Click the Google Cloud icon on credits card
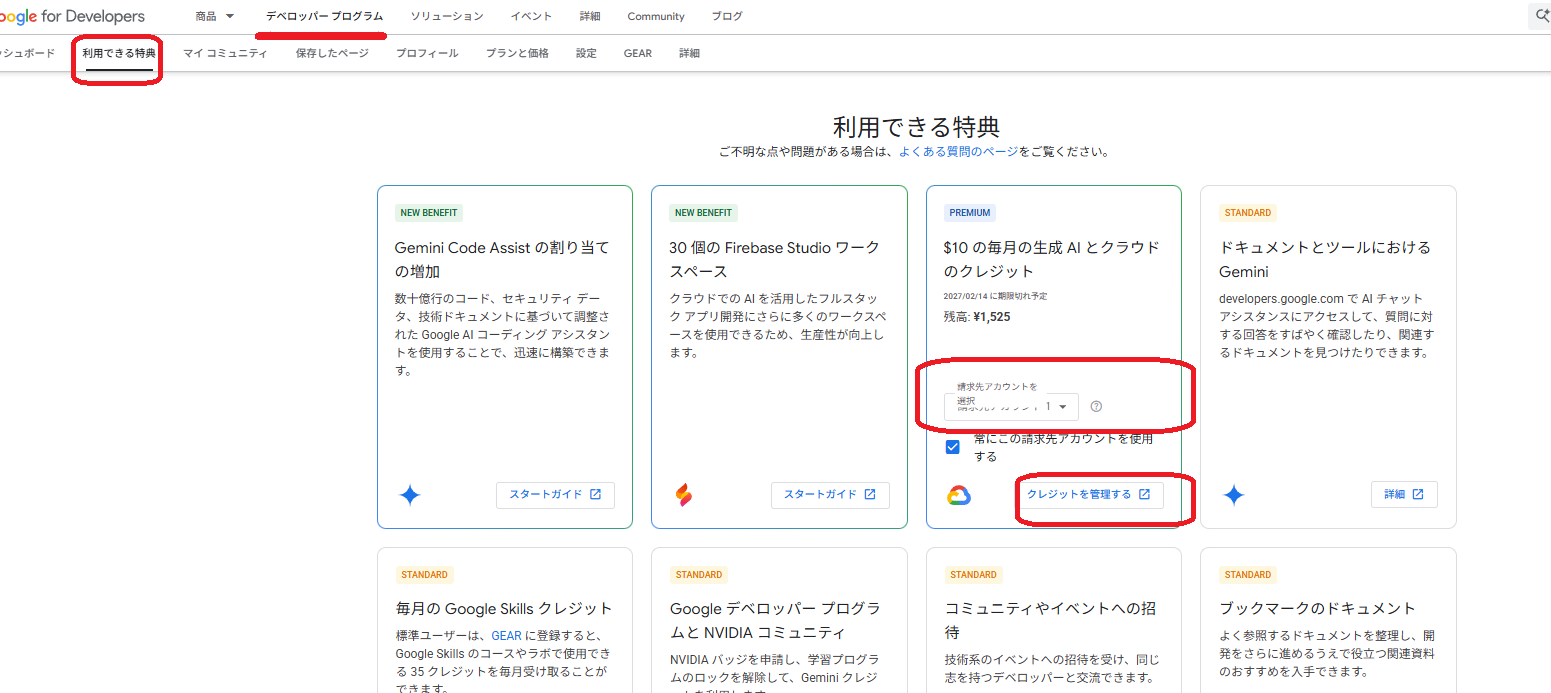The height and width of the screenshot is (693, 1551). coord(959,494)
